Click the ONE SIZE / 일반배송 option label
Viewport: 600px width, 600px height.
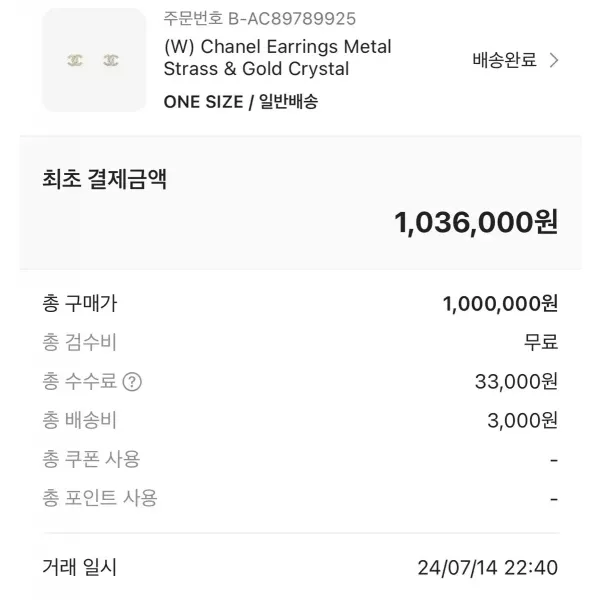pos(241,102)
